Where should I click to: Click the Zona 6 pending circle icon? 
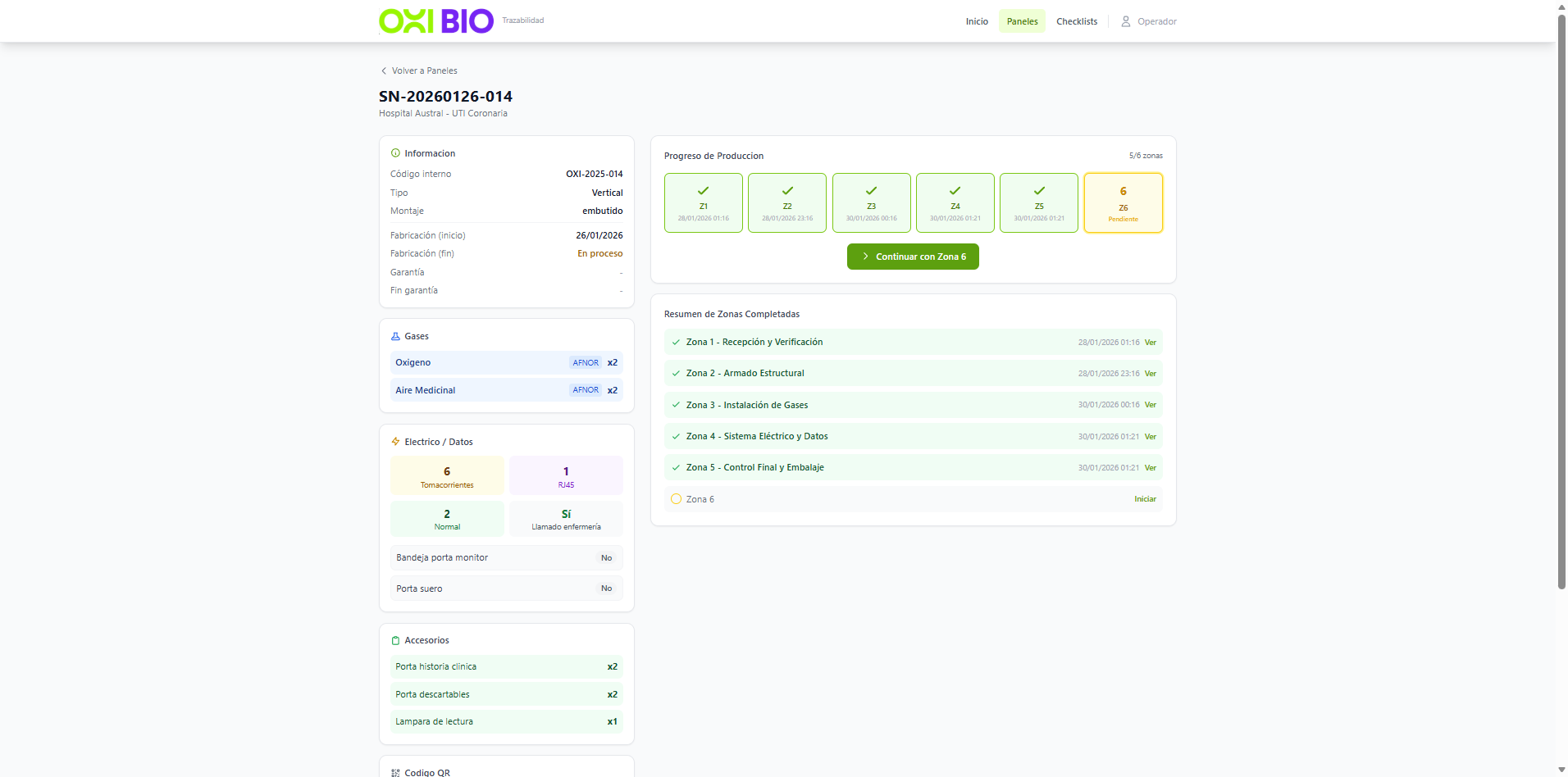[x=676, y=499]
